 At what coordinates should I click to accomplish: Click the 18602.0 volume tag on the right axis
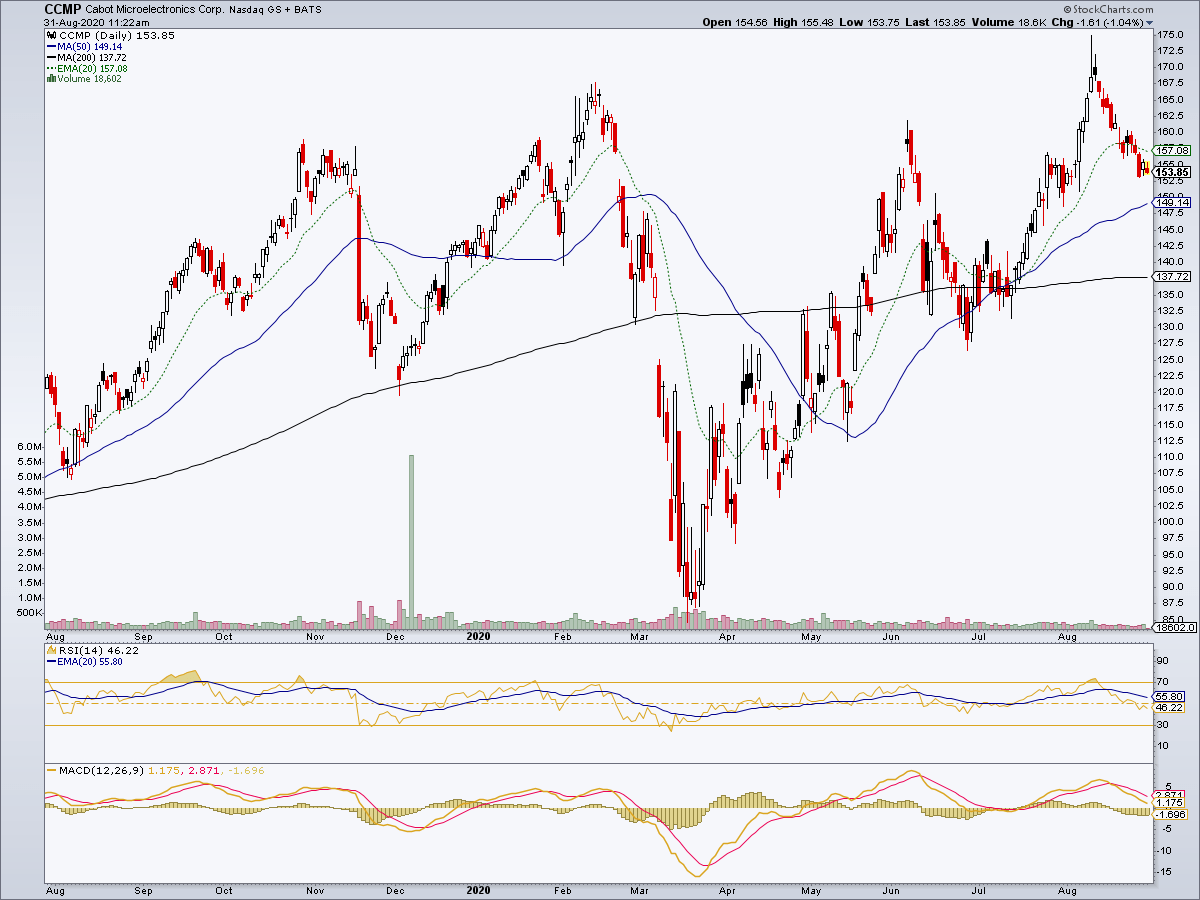pyautogui.click(x=1172, y=628)
